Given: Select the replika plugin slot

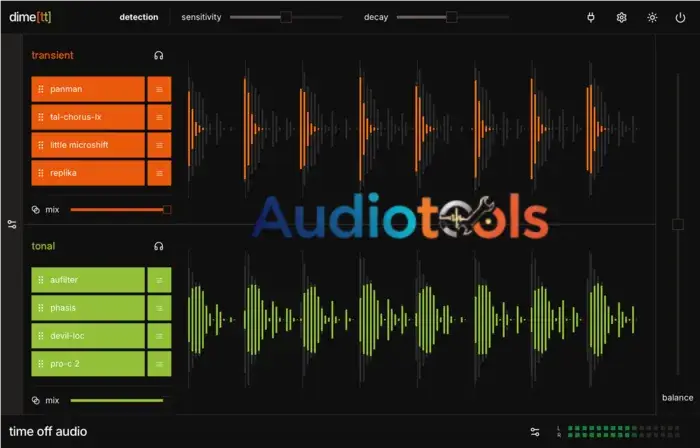Looking at the screenshot, I should pos(88,173).
